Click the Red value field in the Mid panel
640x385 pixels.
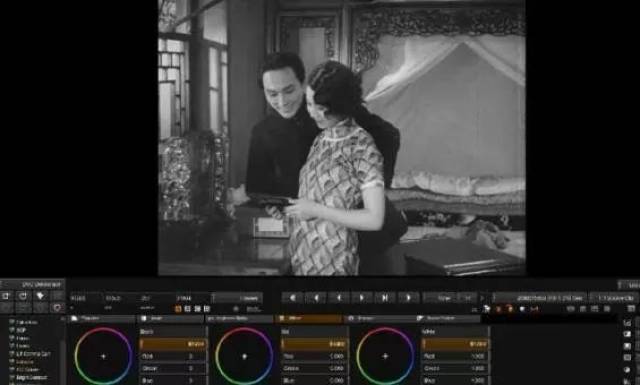(x=314, y=356)
